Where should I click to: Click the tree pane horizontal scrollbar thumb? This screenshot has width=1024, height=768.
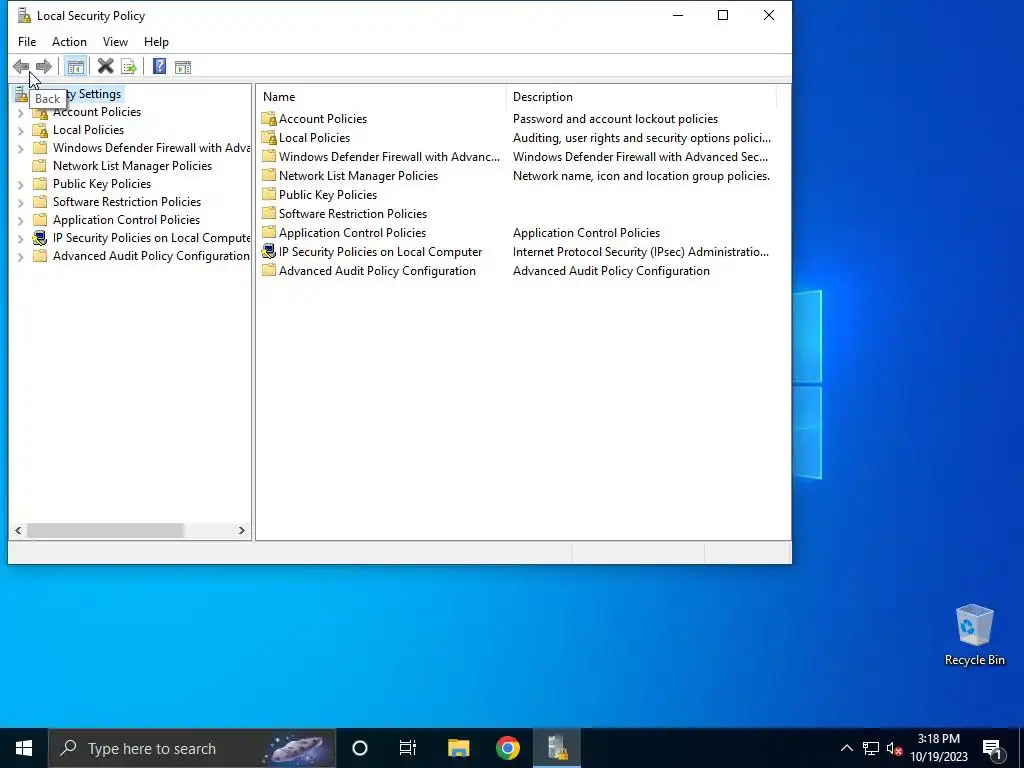[x=105, y=530]
